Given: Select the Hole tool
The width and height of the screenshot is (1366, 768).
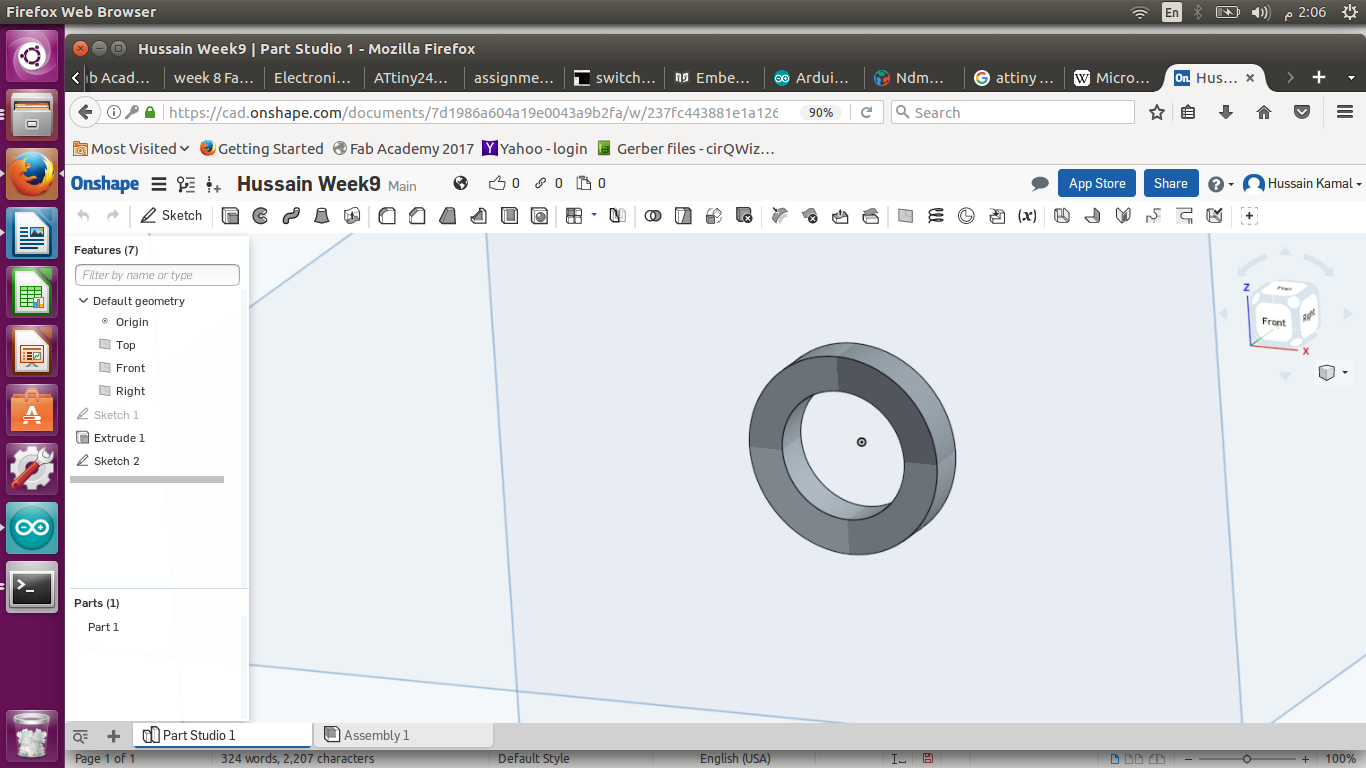Looking at the screenshot, I should 540,215.
